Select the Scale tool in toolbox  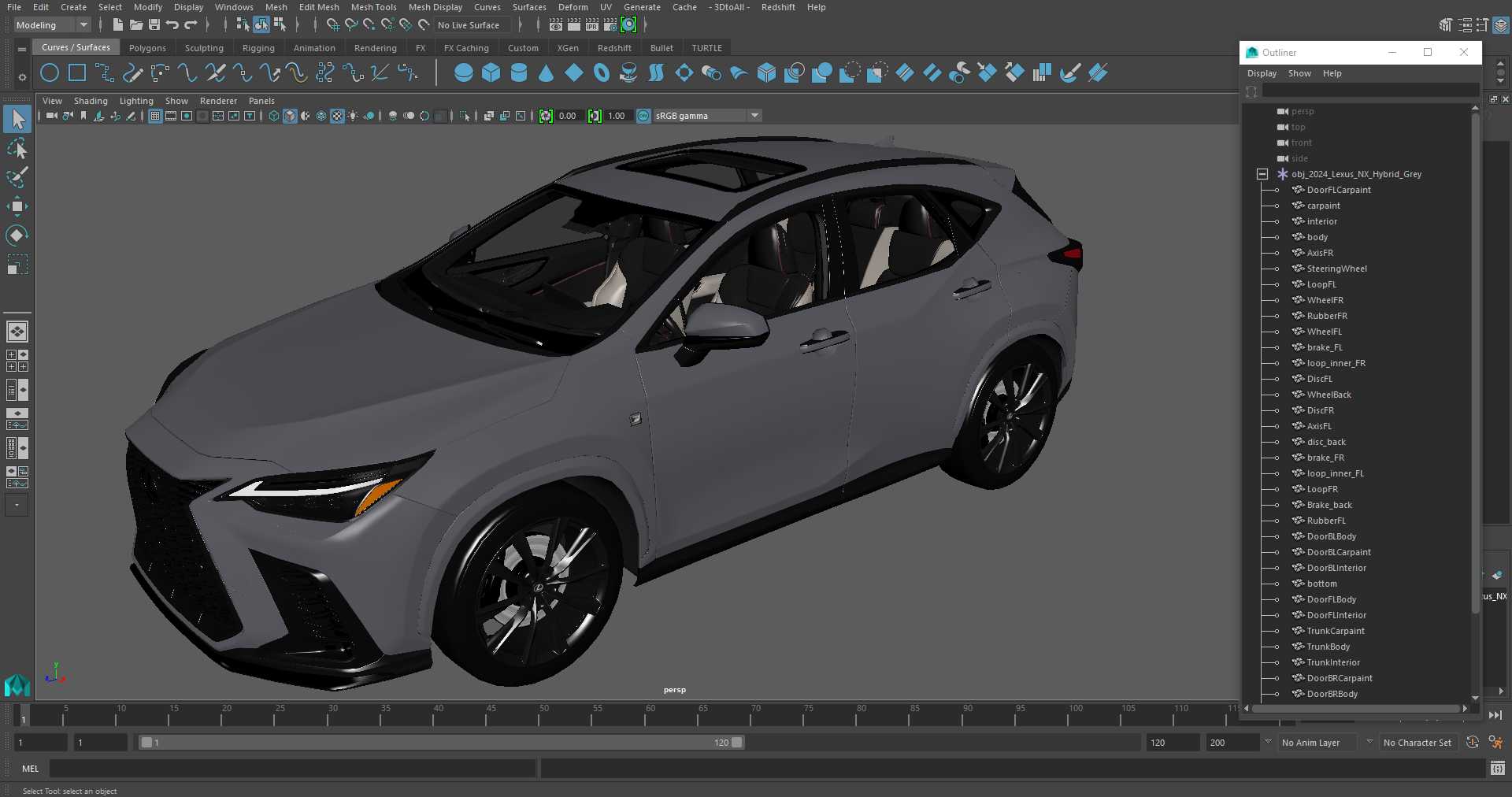(x=17, y=264)
